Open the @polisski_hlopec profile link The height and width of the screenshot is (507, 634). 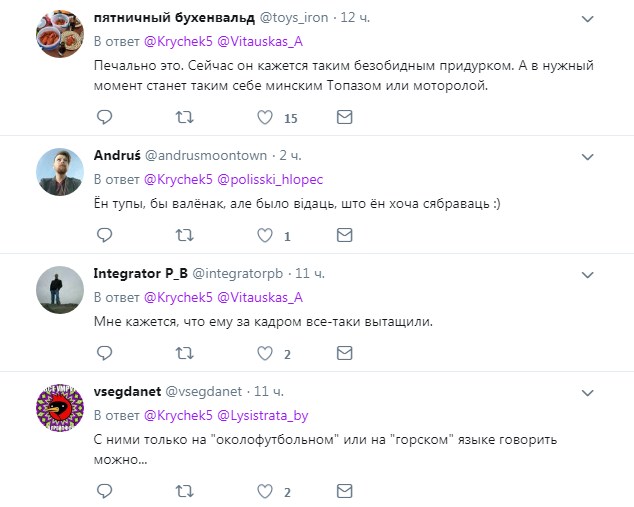coord(272,179)
